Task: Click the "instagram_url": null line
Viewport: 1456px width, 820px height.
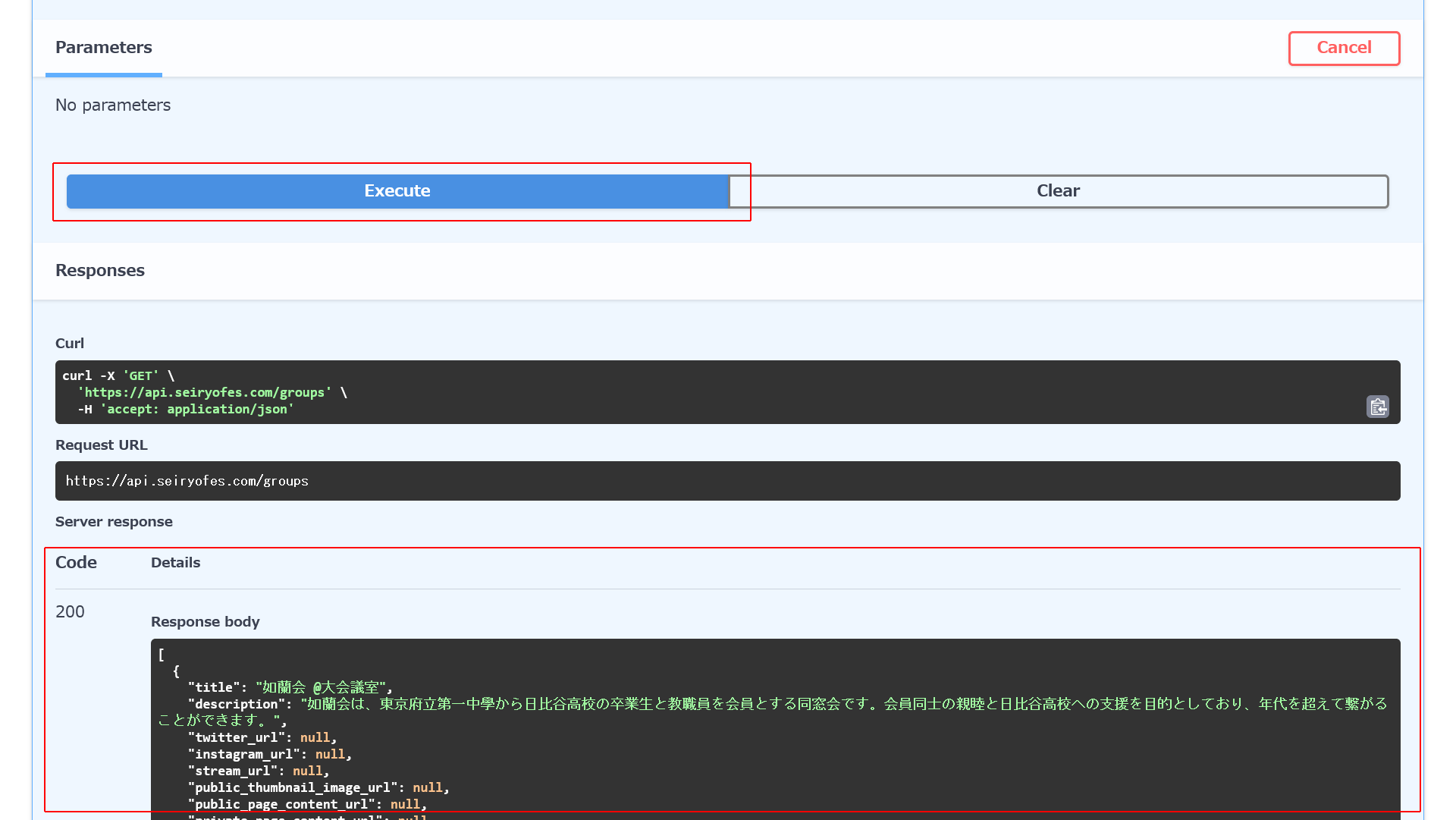Action: point(270,754)
